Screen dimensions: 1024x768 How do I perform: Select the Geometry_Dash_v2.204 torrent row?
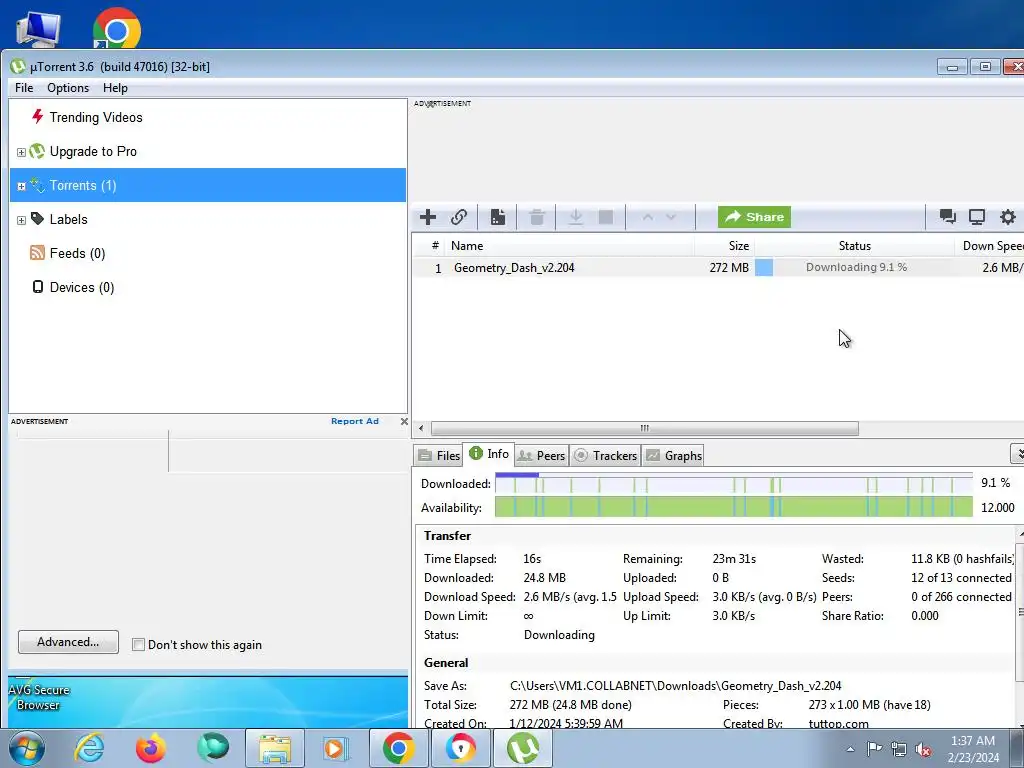(718, 268)
